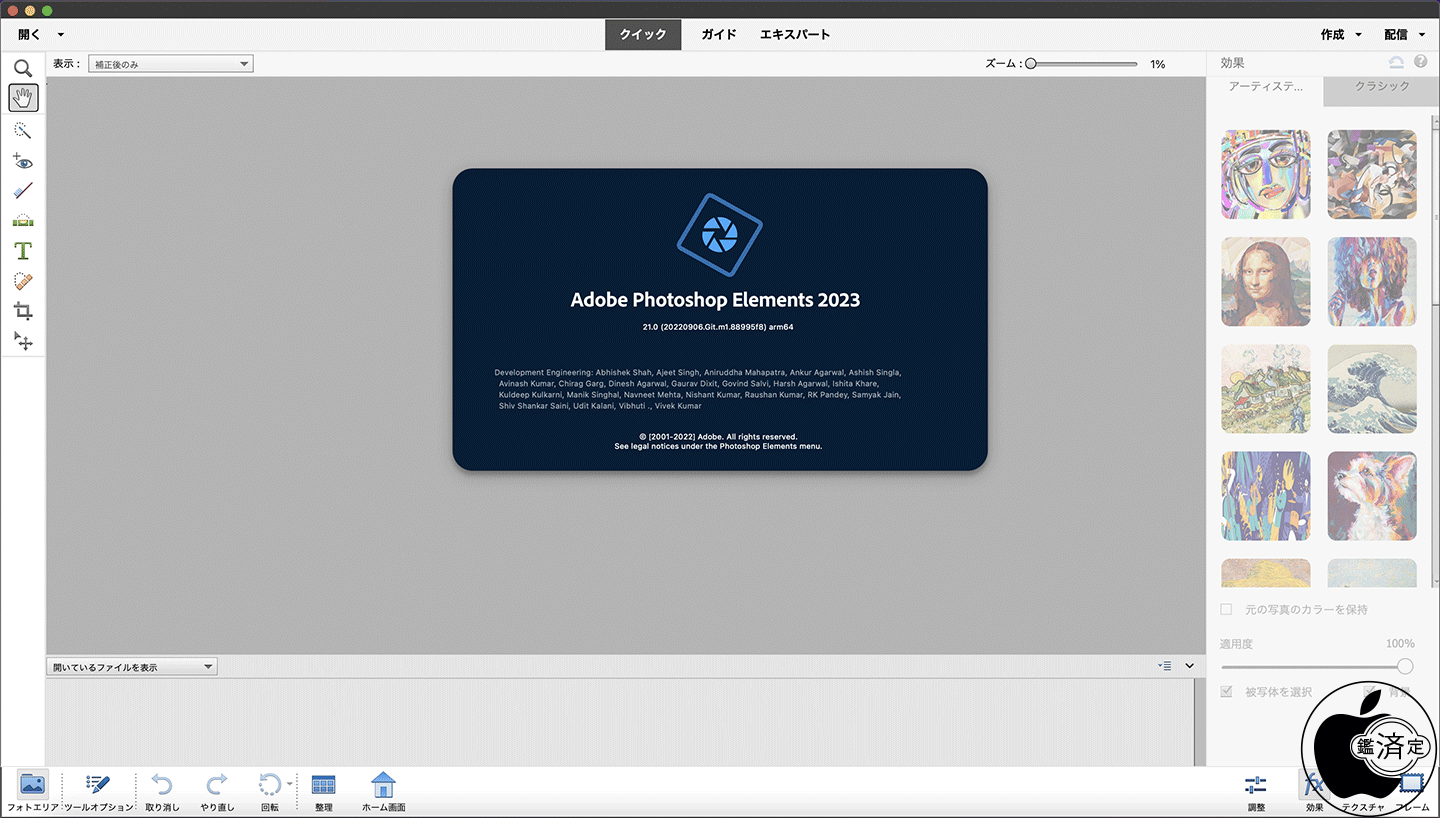Click the ズーム zoom slider handle
This screenshot has width=1440, height=818.
tap(1030, 64)
